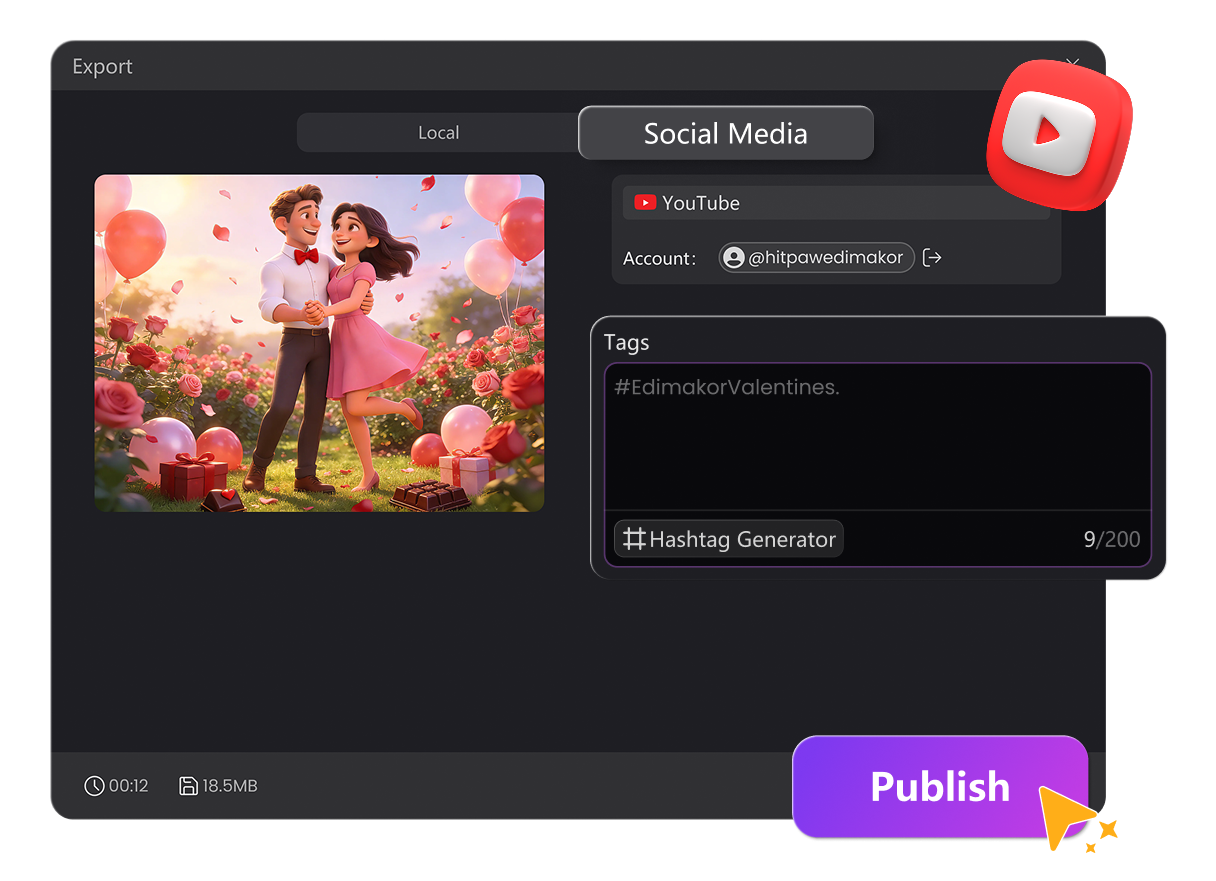Click the hashtag icon on Hashtag Generator
Screen dimensions: 1216x881
click(x=634, y=538)
